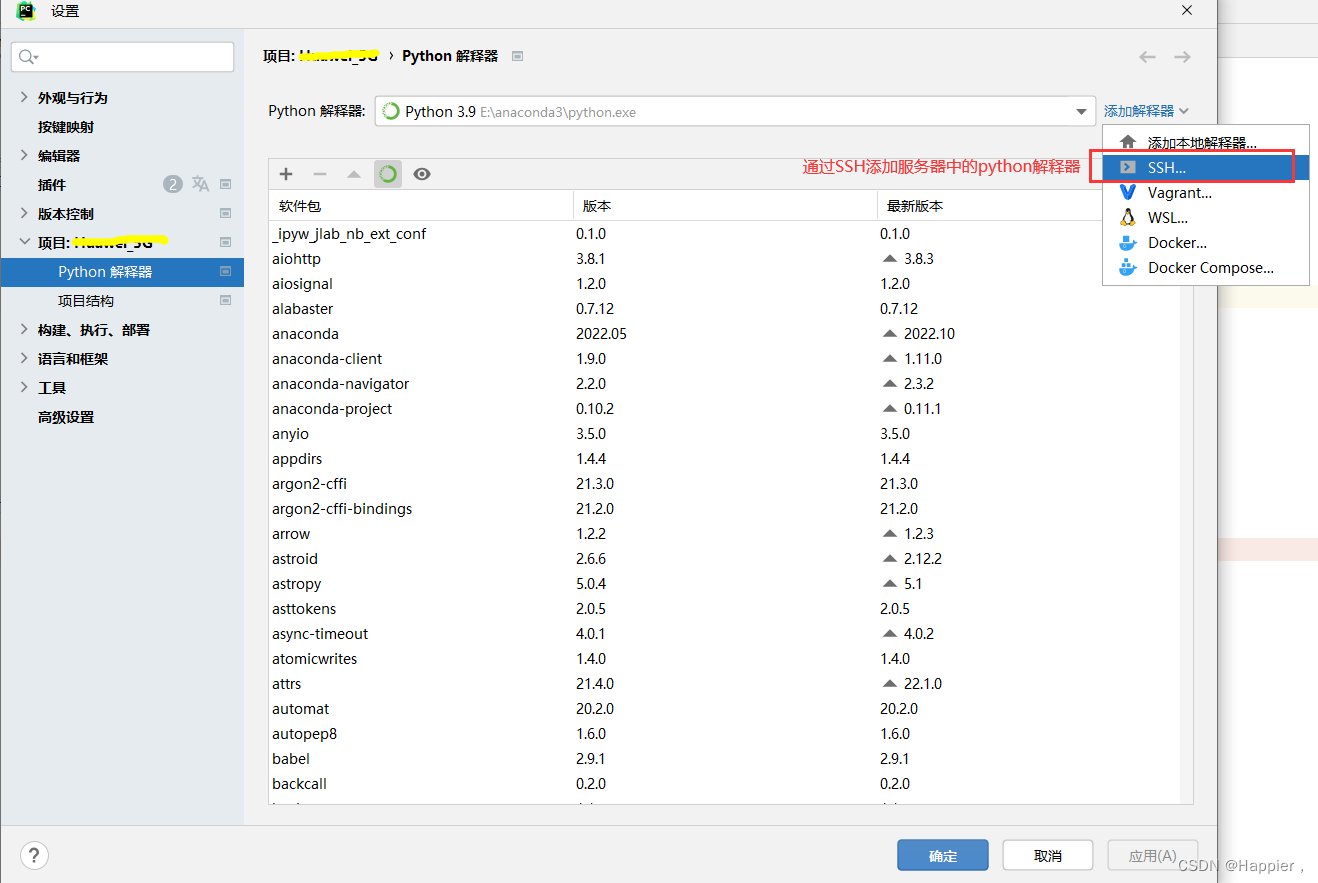1318x883 pixels.
Task: Click the home icon for 添加本地解释器
Action: [1128, 142]
